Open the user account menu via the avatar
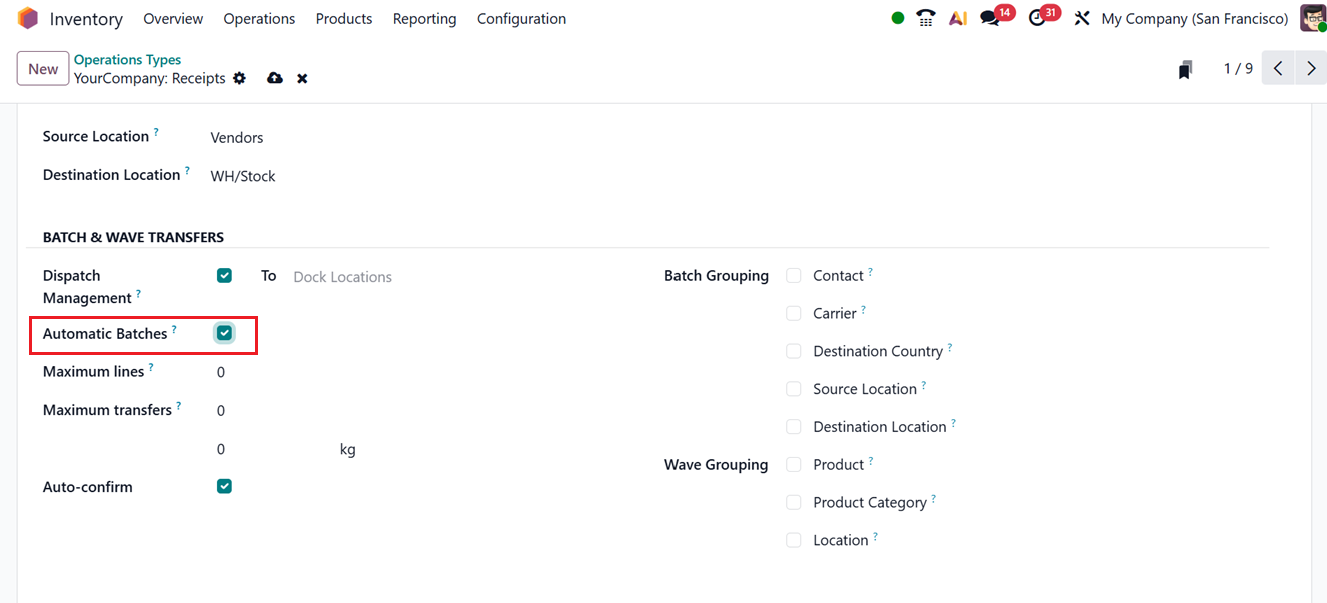The height and width of the screenshot is (603, 1327). click(x=1313, y=17)
